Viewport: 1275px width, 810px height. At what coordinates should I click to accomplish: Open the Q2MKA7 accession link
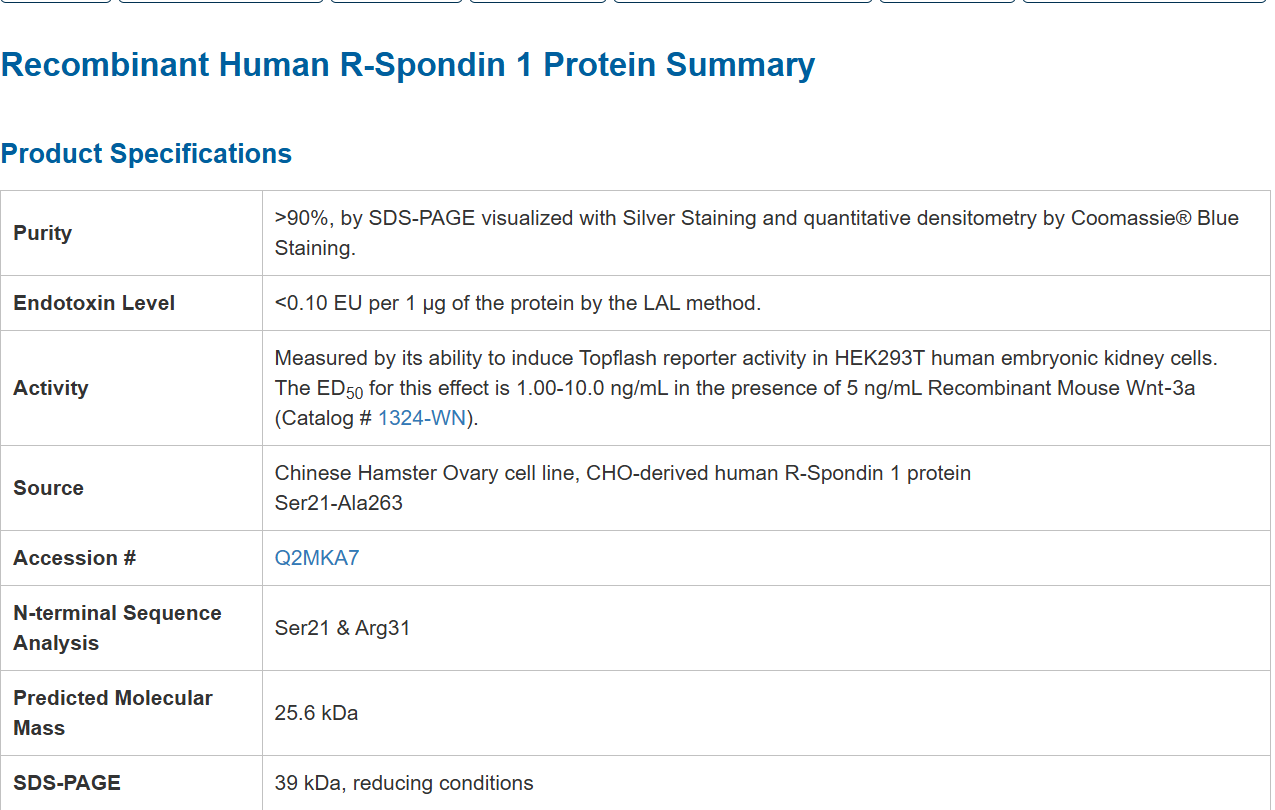(316, 558)
